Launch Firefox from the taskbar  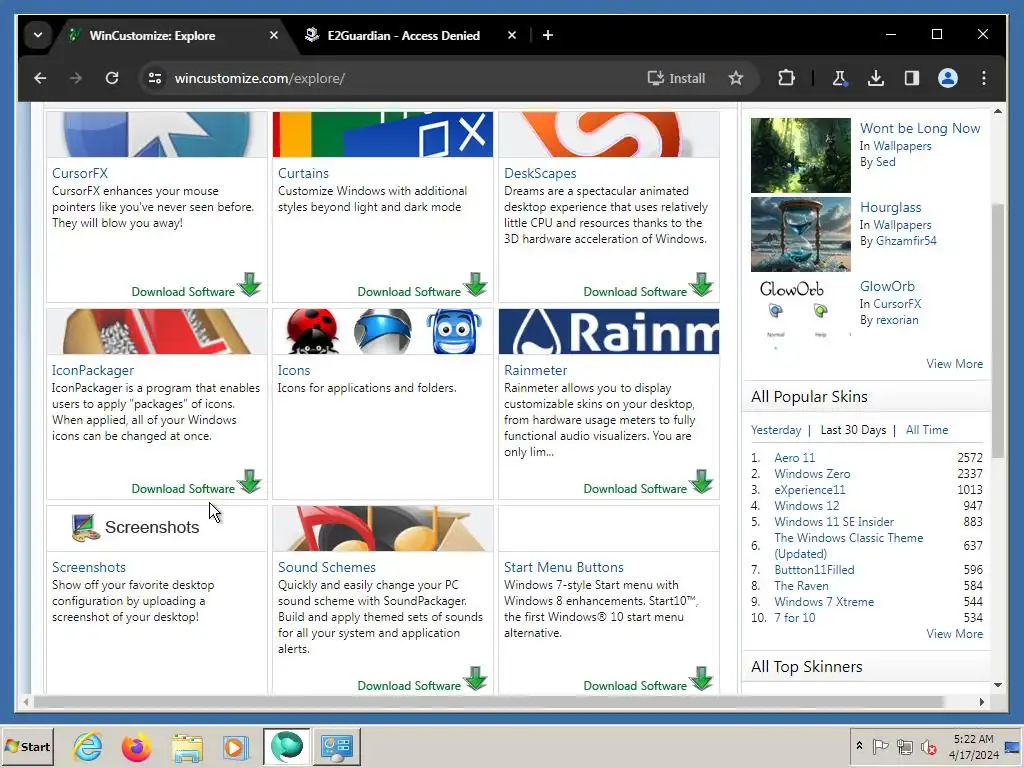[x=136, y=746]
